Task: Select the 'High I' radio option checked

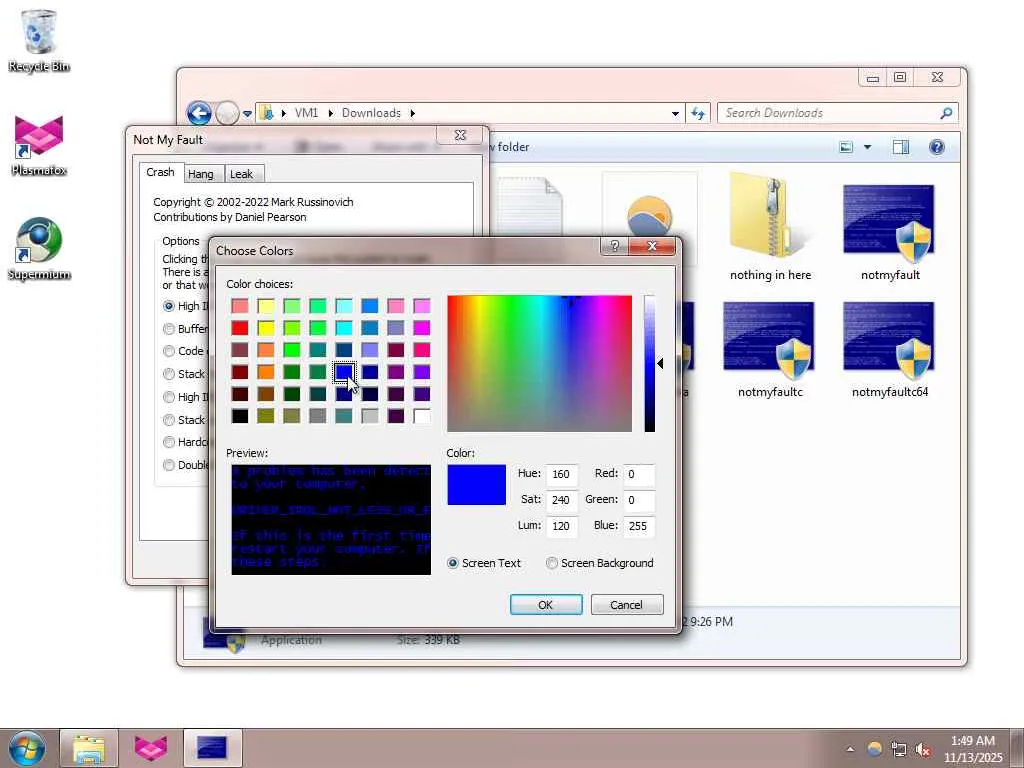Action: click(168, 306)
